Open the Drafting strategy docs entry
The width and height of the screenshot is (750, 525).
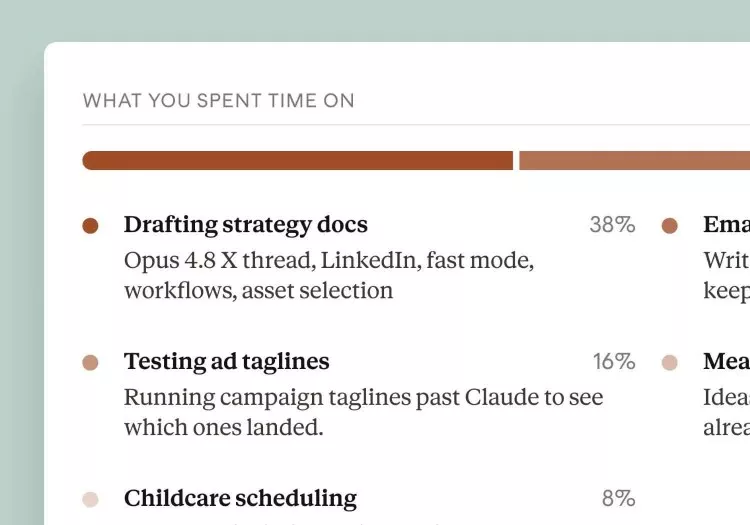tap(246, 225)
